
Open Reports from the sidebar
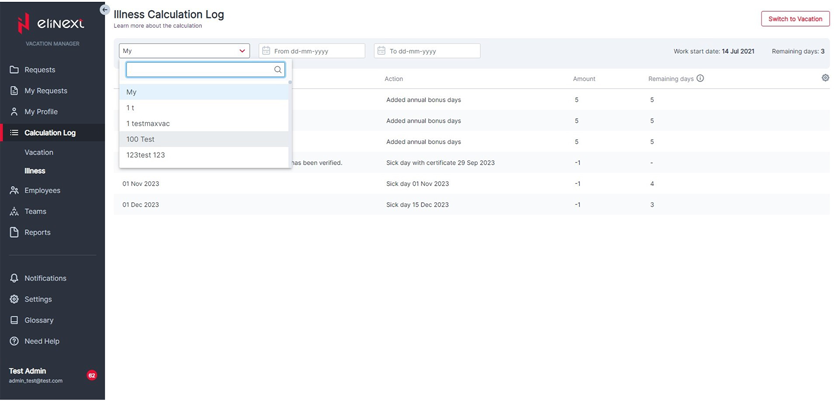pos(37,232)
